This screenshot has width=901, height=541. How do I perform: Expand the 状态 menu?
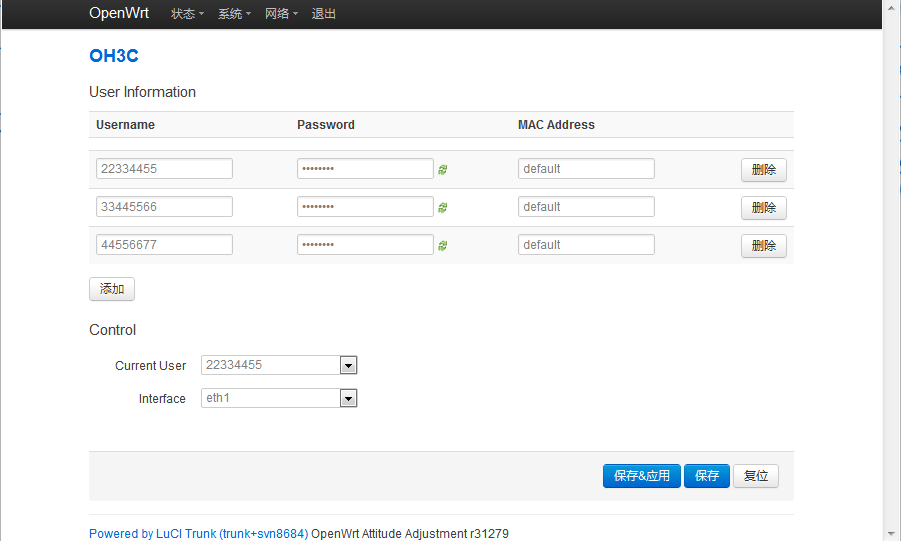[187, 14]
